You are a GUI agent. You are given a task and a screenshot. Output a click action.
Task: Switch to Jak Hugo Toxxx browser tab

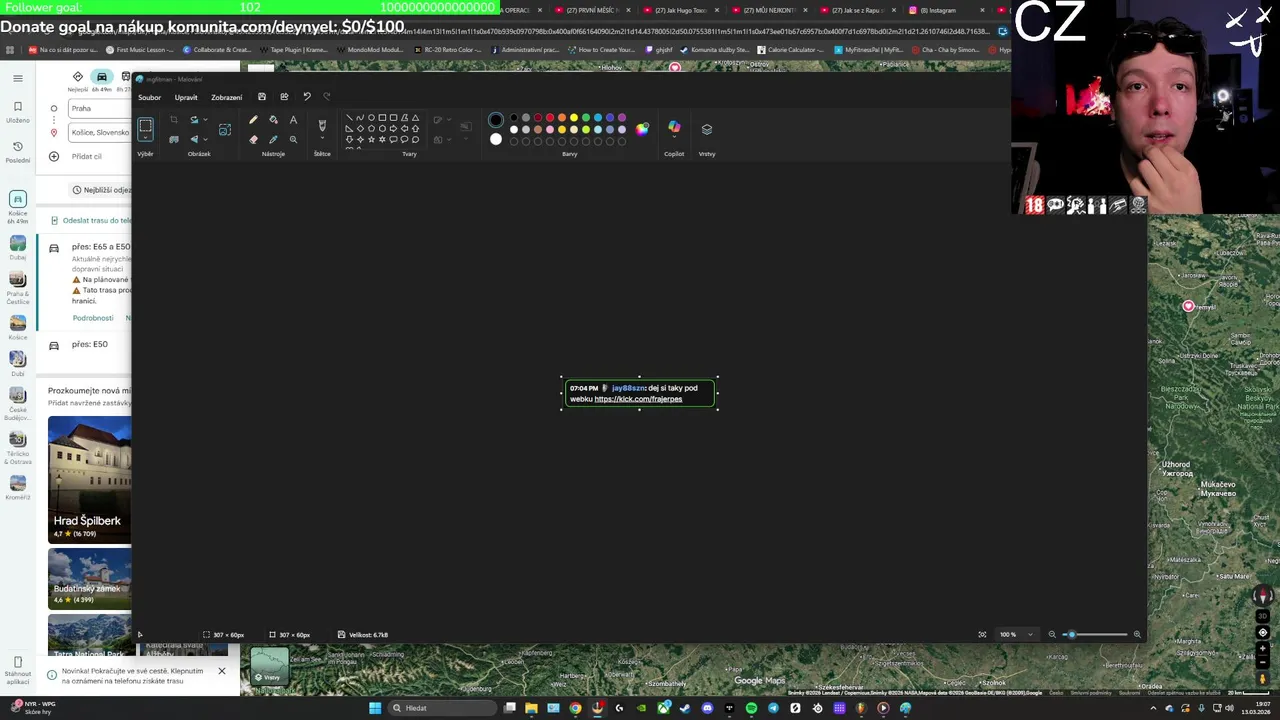click(x=680, y=10)
